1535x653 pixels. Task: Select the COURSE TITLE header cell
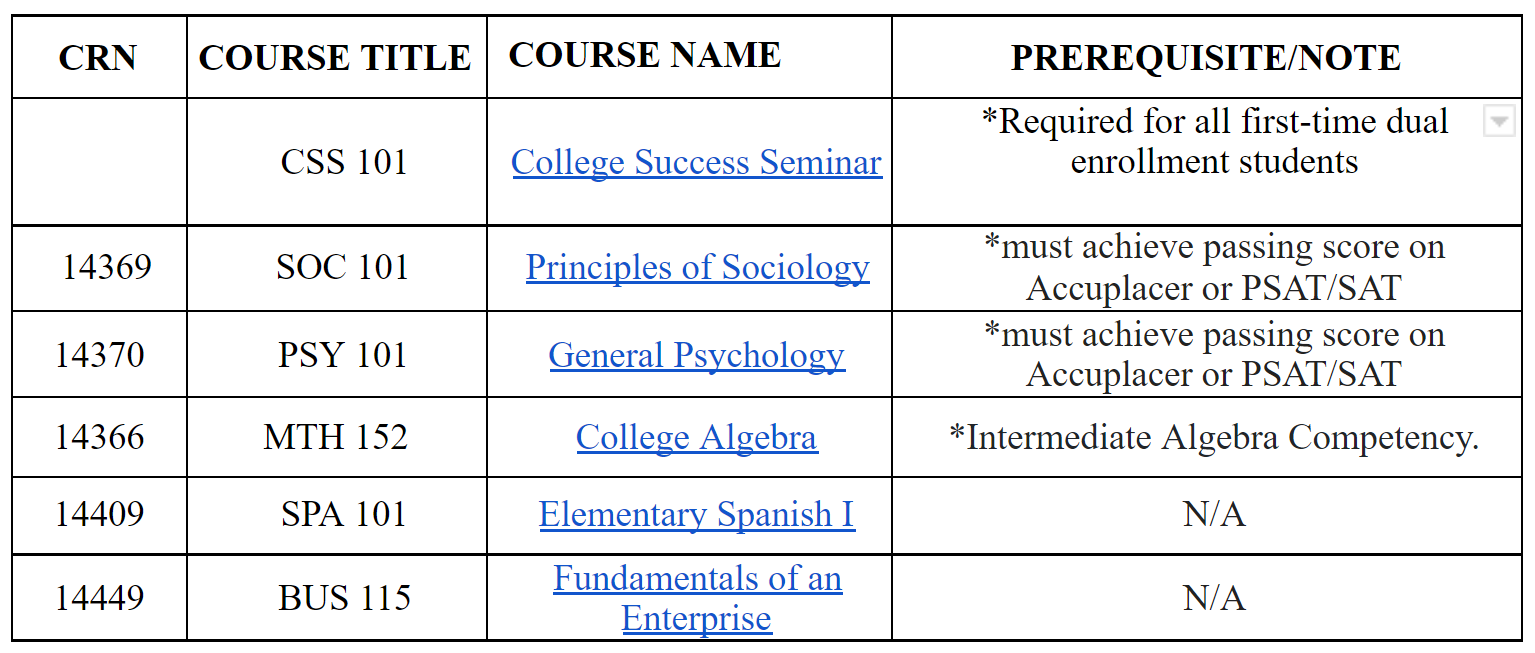pyautogui.click(x=337, y=57)
